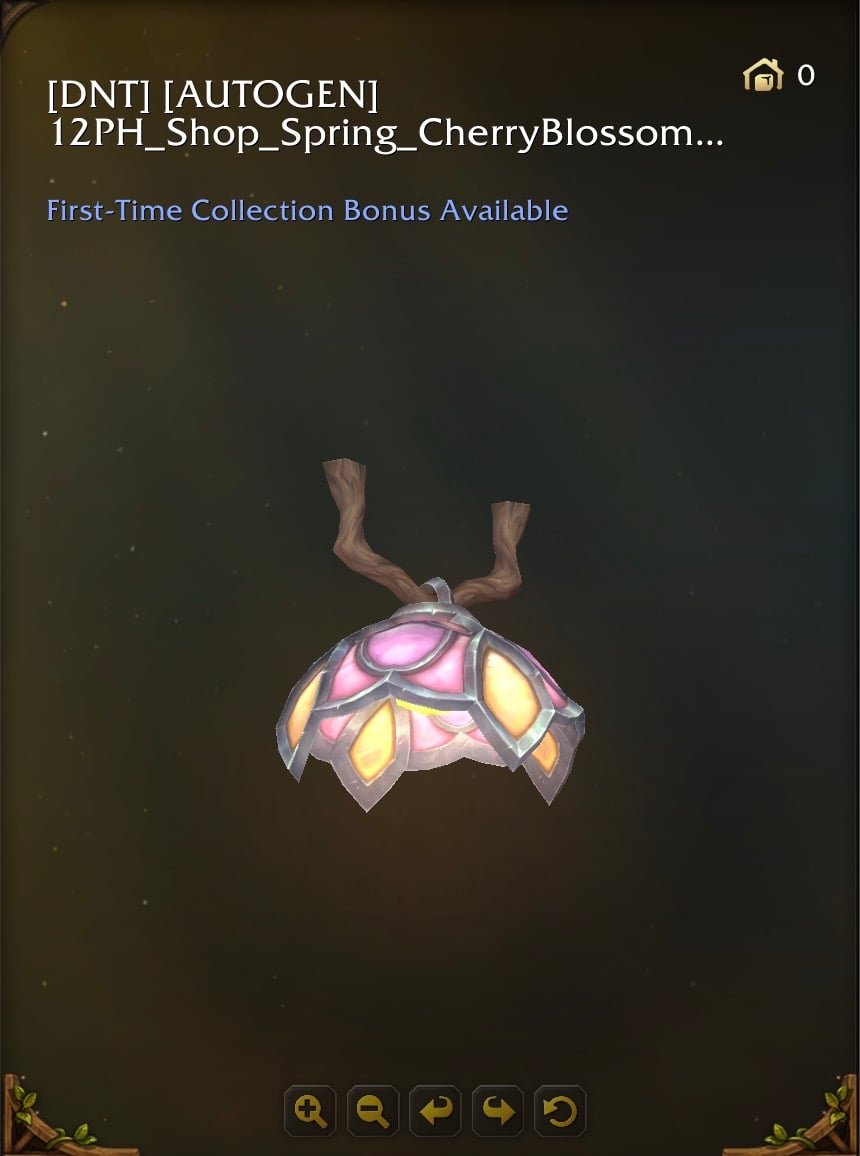Select the large orange petal pane on lamp
This screenshot has height=1156, width=860.
click(x=511, y=693)
